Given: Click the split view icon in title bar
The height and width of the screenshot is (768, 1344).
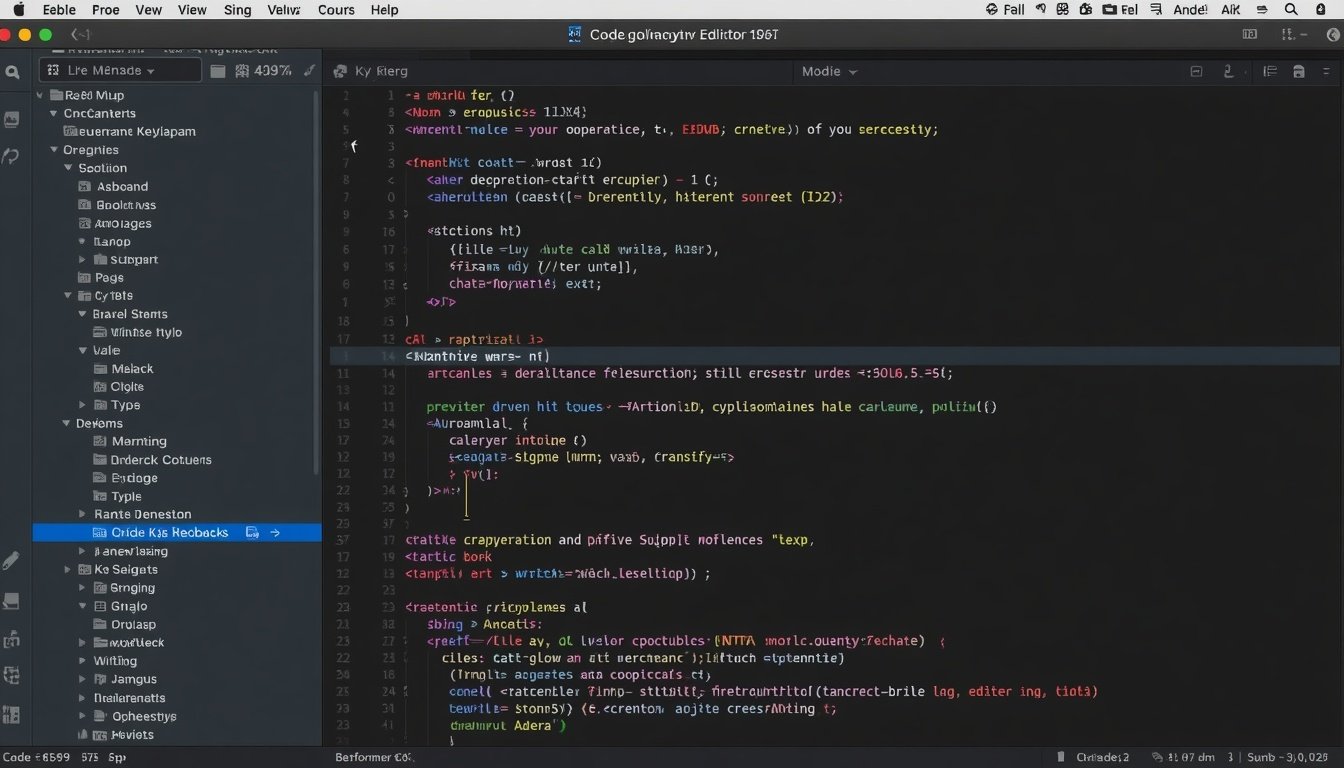Looking at the screenshot, I should point(1250,34).
